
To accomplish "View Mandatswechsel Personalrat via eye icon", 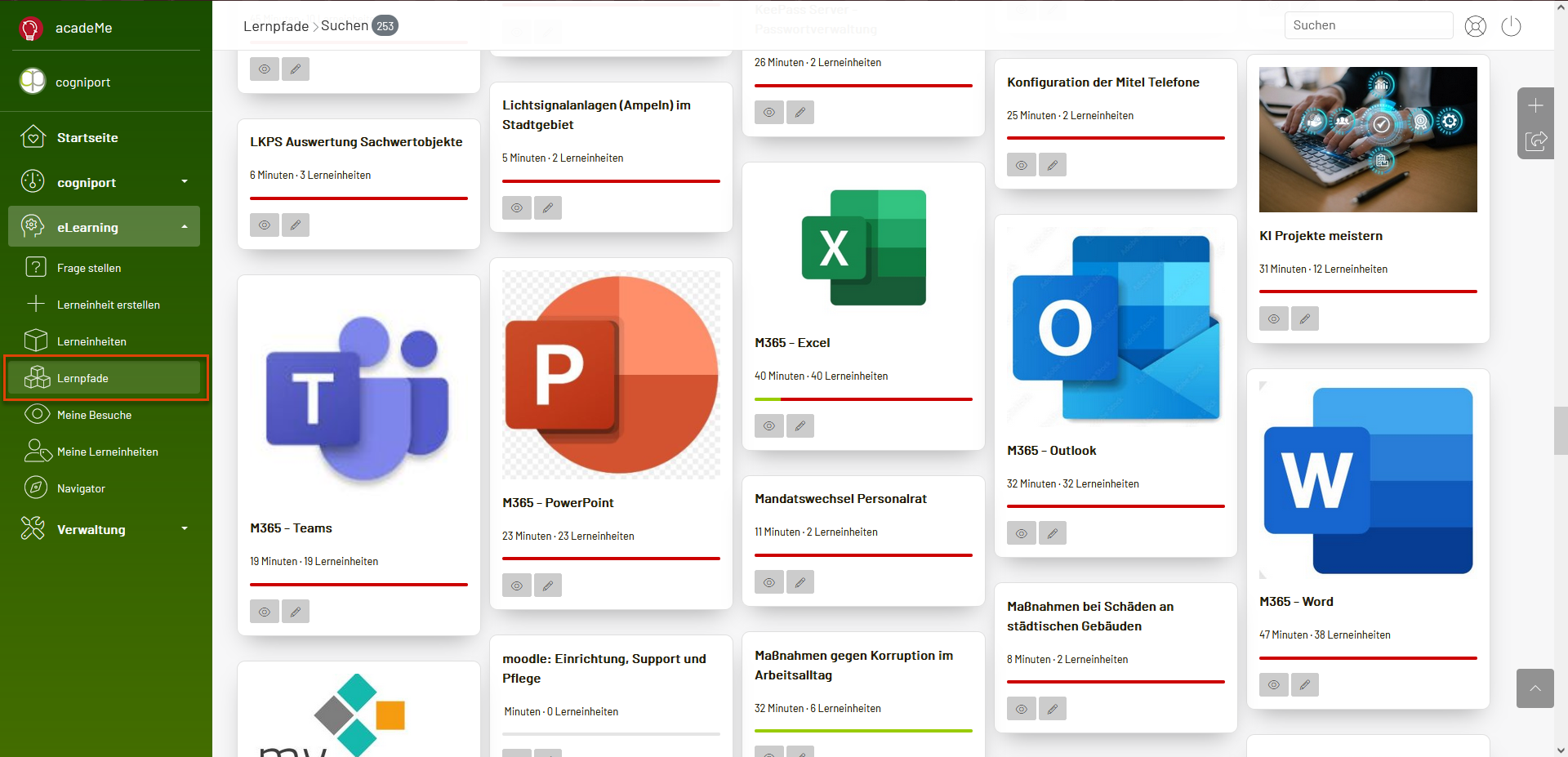I will 769,581.
